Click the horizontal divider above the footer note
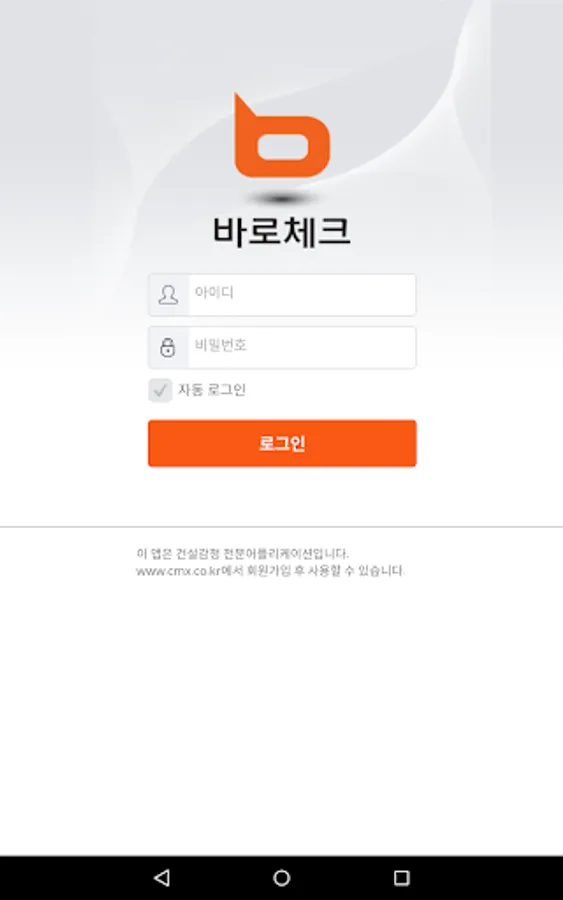563x900 pixels. pos(281,526)
